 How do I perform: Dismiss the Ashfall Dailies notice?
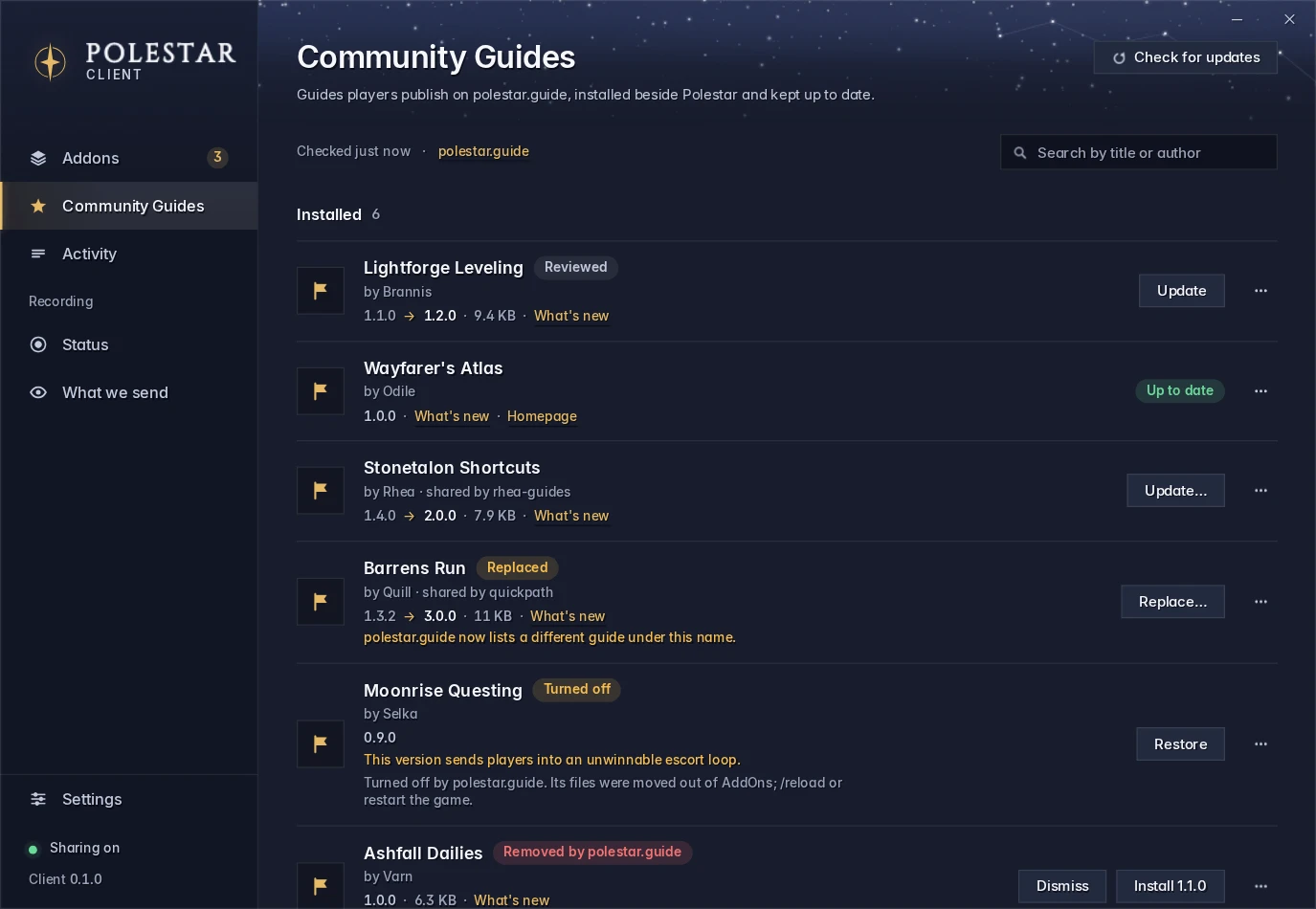tap(1062, 886)
